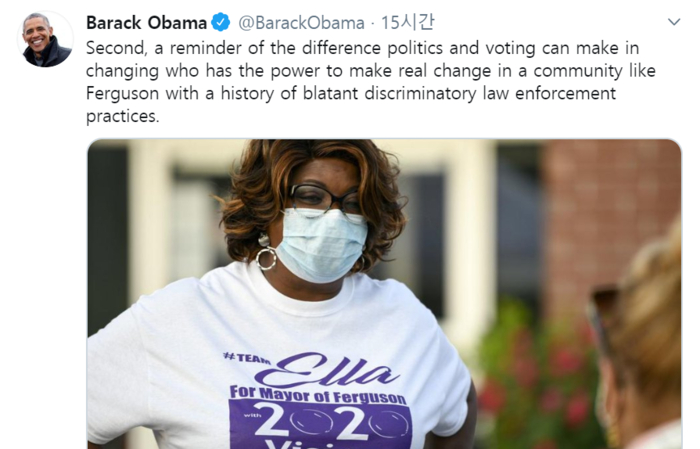The width and height of the screenshot is (700, 449).
Task: Click the blue surgical face mask
Action: (x=322, y=244)
